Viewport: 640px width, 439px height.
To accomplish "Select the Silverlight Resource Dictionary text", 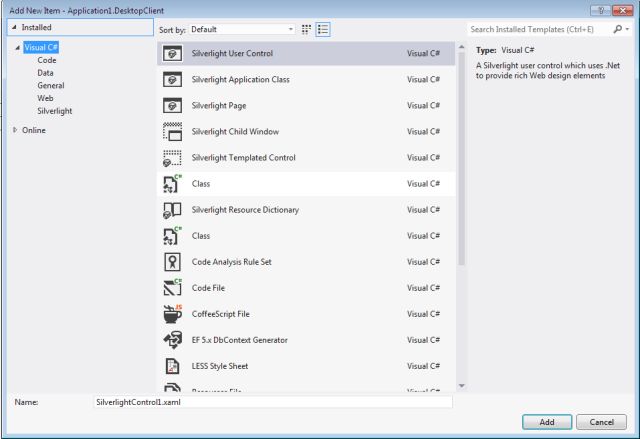I will [245, 210].
